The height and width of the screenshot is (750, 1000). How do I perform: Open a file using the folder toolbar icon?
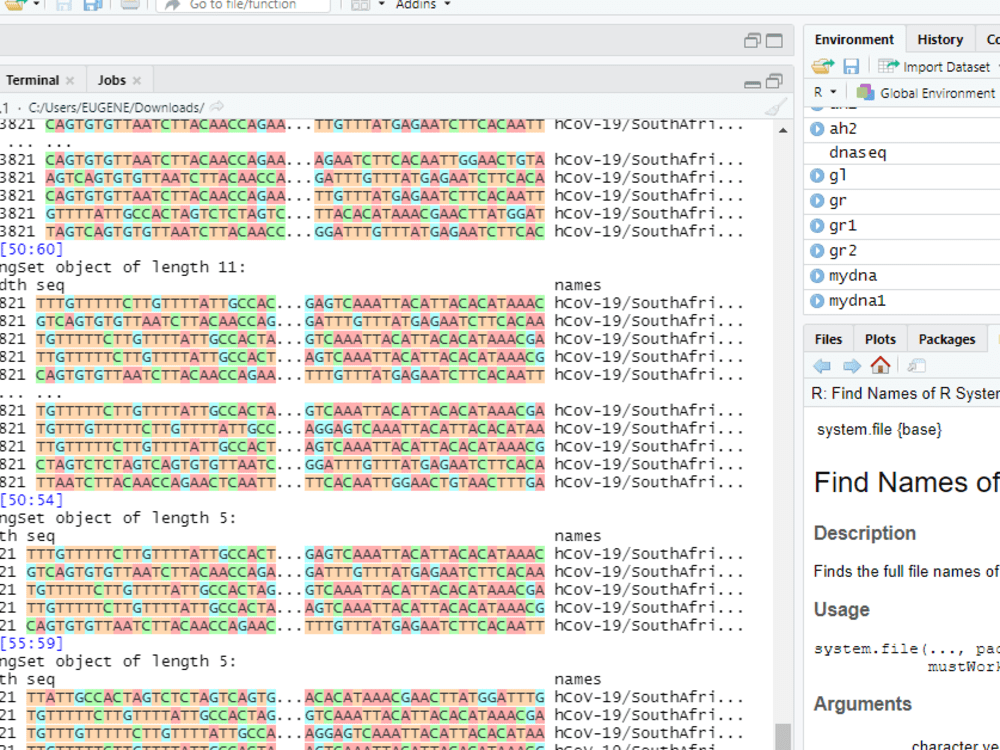[13, 6]
